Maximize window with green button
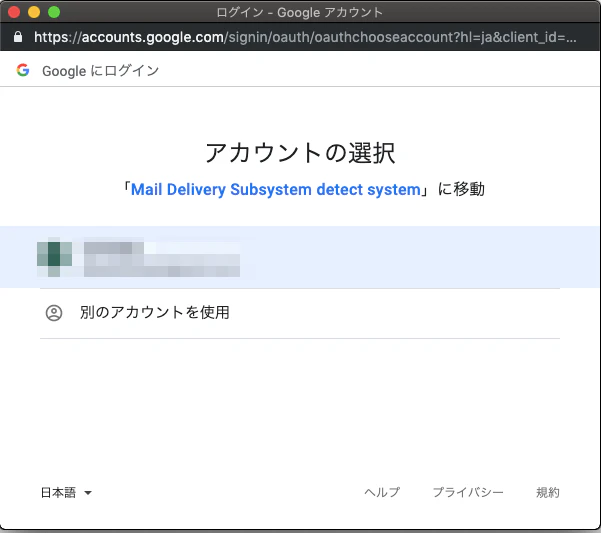601x533 pixels. (x=54, y=12)
